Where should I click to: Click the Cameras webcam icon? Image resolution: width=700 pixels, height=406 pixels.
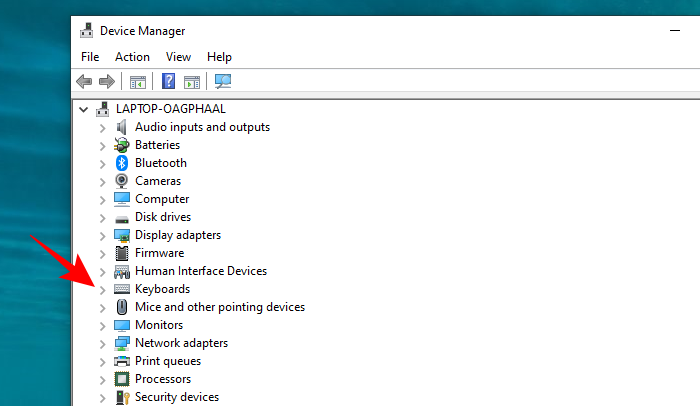122,181
